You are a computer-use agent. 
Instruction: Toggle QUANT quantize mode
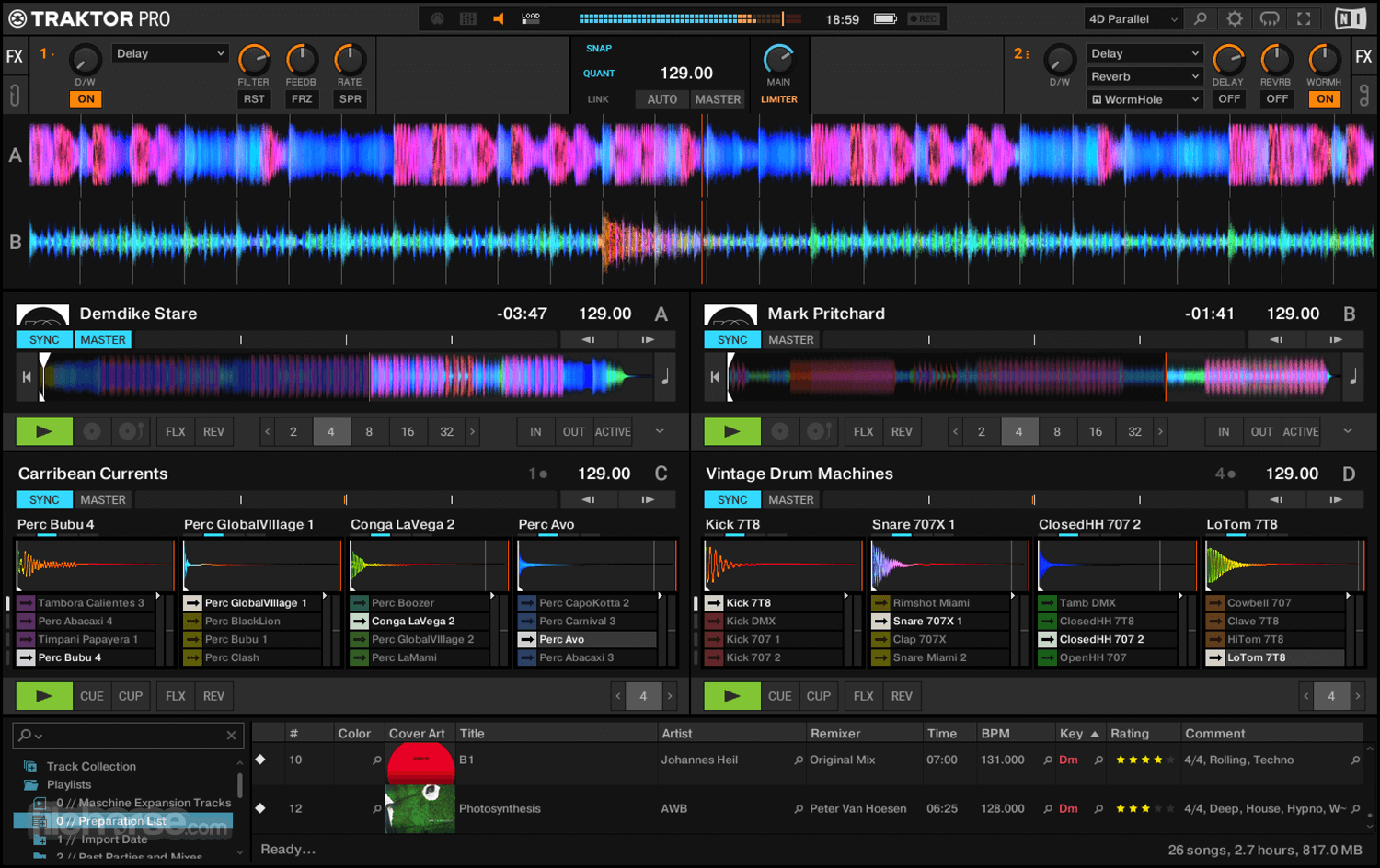click(599, 74)
